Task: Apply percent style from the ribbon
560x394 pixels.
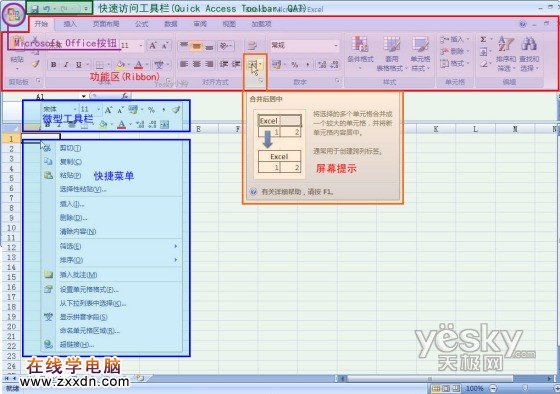Action: click(x=295, y=65)
